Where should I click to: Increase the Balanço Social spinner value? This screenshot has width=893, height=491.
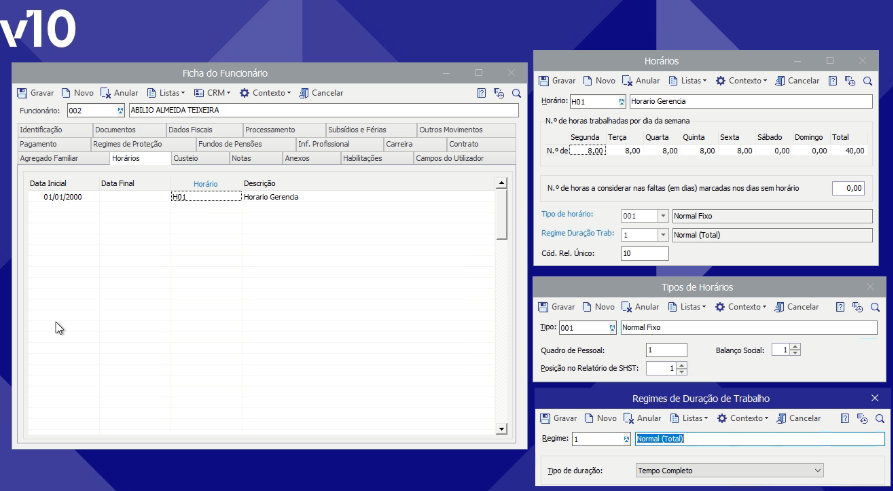pos(796,346)
